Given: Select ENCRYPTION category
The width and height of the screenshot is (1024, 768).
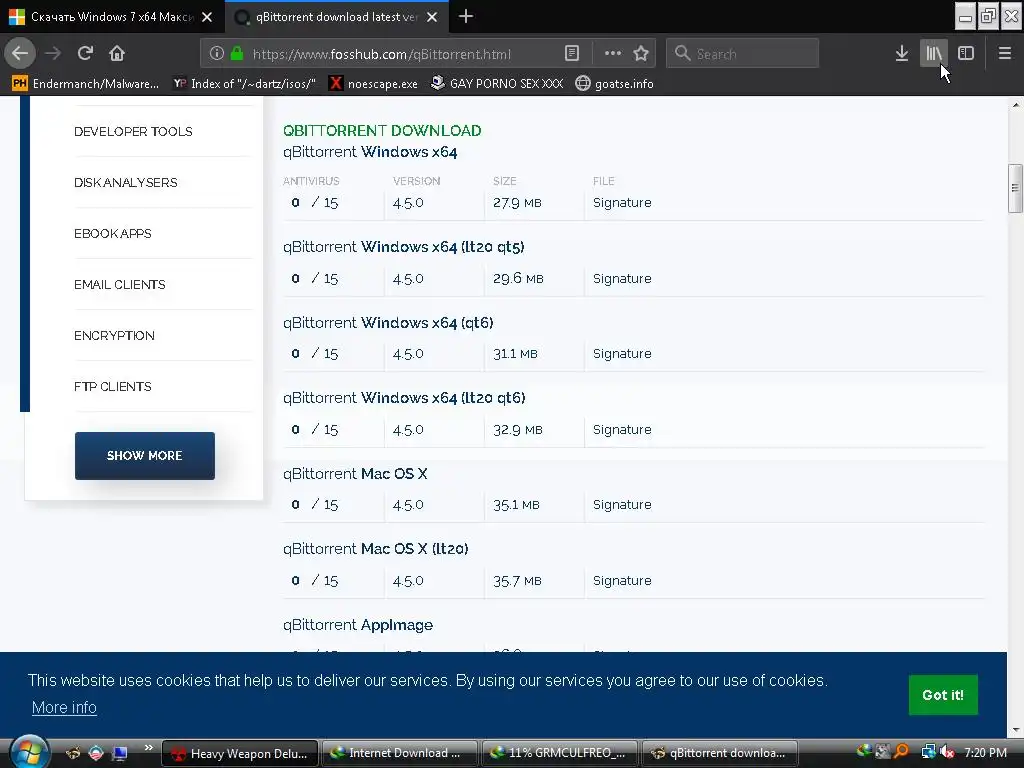Looking at the screenshot, I should click(114, 335).
